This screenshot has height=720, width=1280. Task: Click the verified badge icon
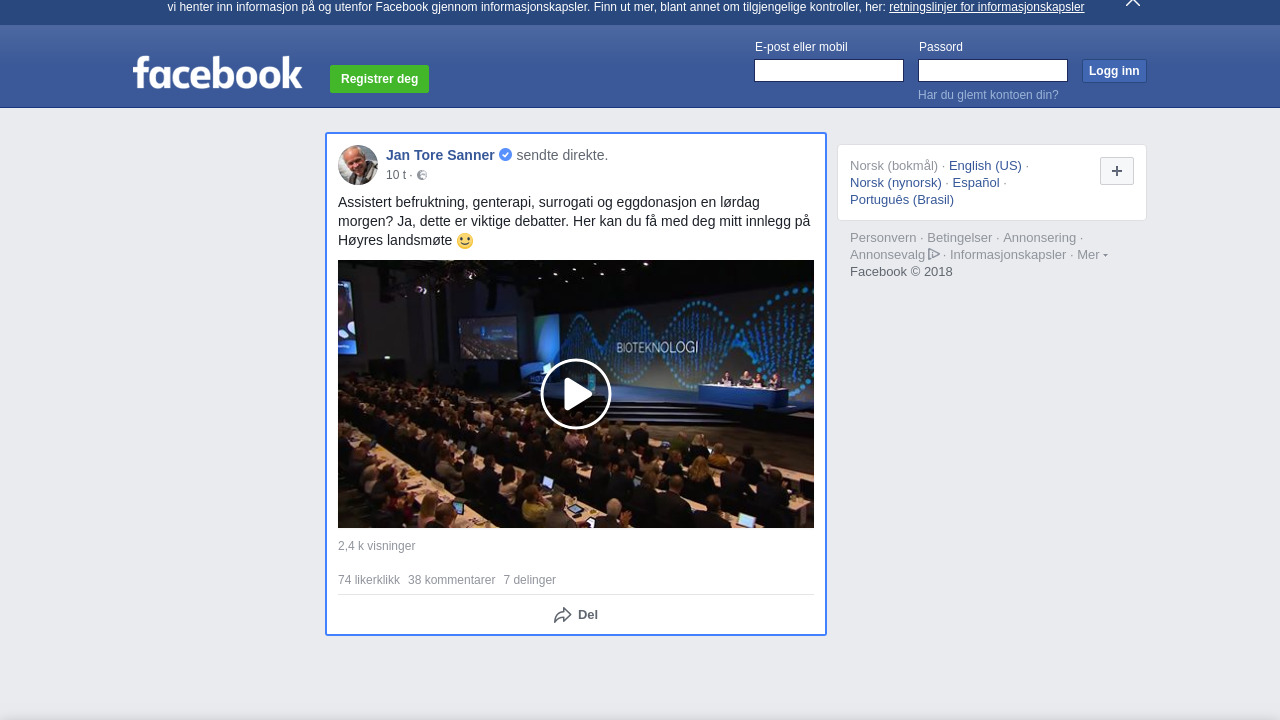pos(506,155)
